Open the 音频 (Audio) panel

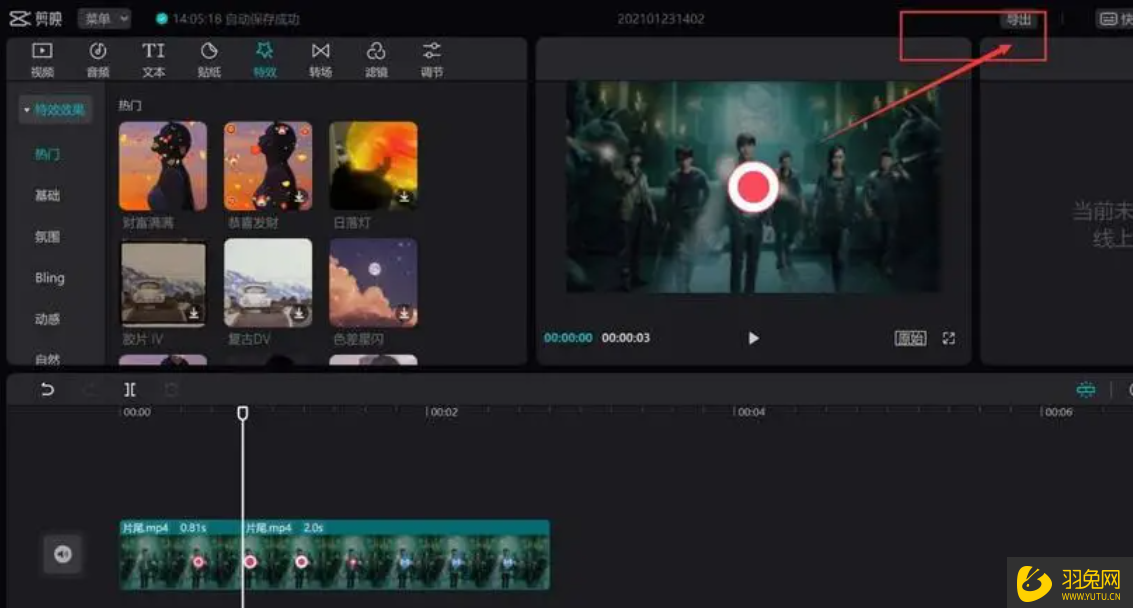[97, 59]
